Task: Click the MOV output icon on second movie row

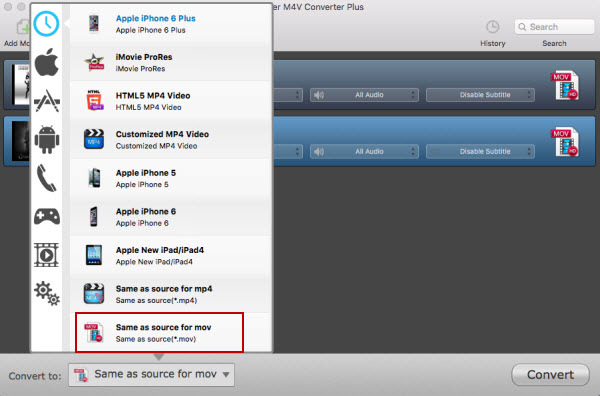Action: (565, 142)
